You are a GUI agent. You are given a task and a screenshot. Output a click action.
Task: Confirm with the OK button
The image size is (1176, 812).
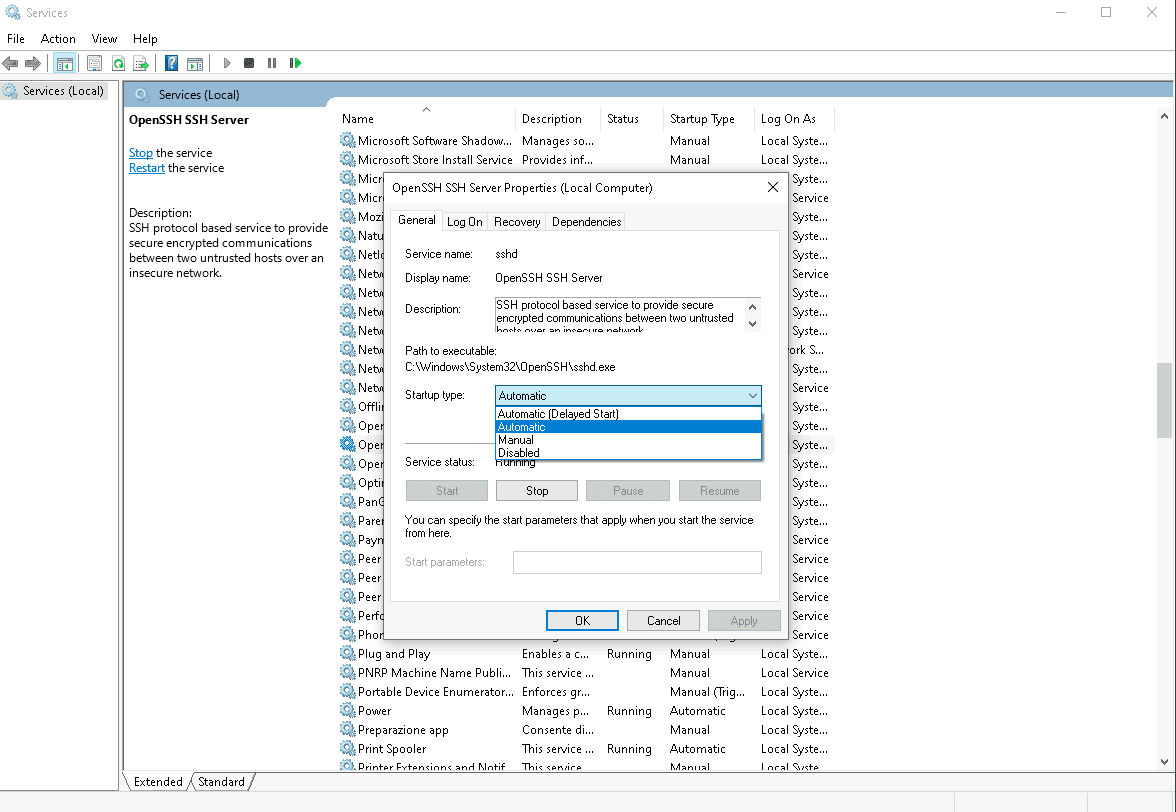[582, 621]
